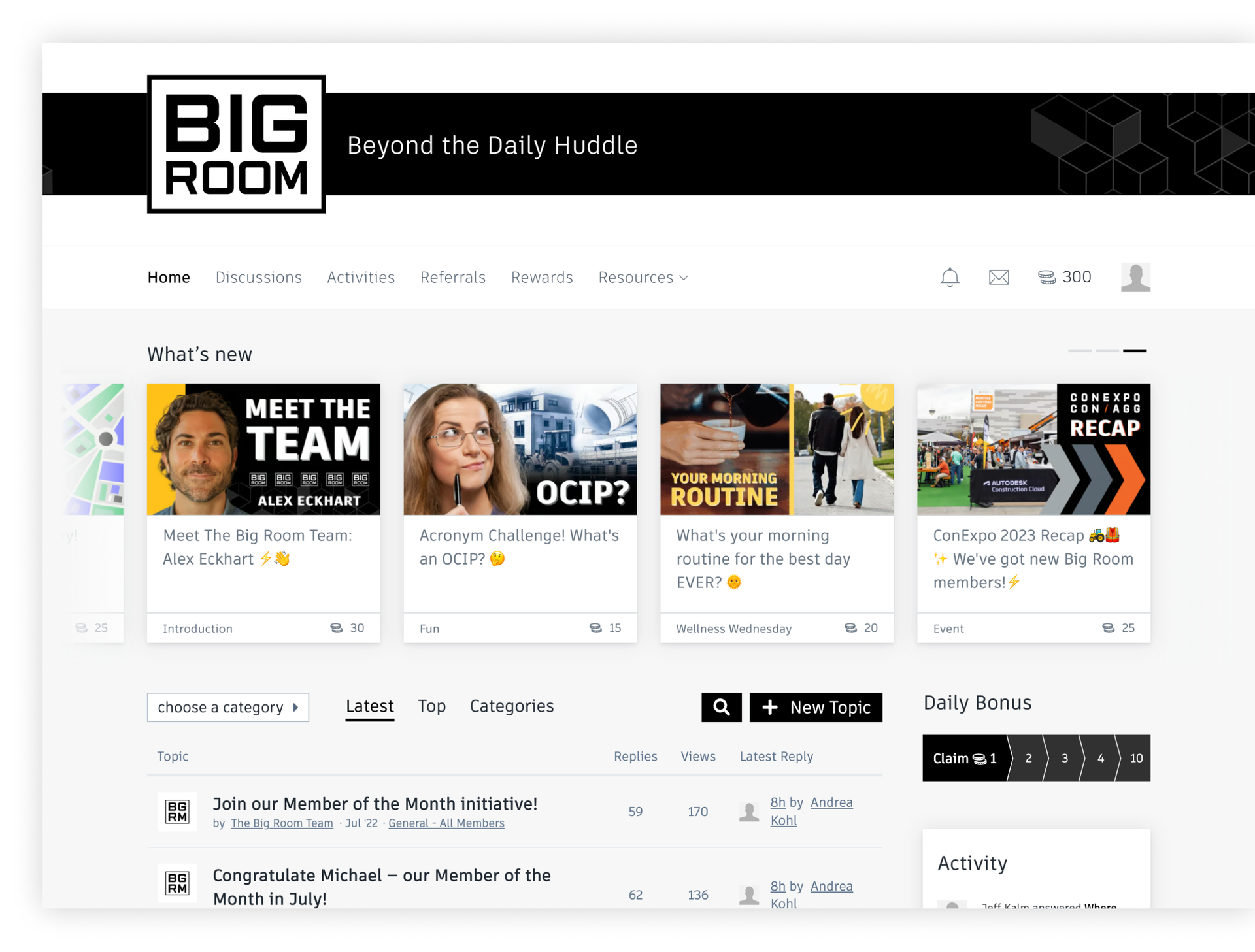Click the coins balance showing 300
1255x952 pixels.
1065,277
